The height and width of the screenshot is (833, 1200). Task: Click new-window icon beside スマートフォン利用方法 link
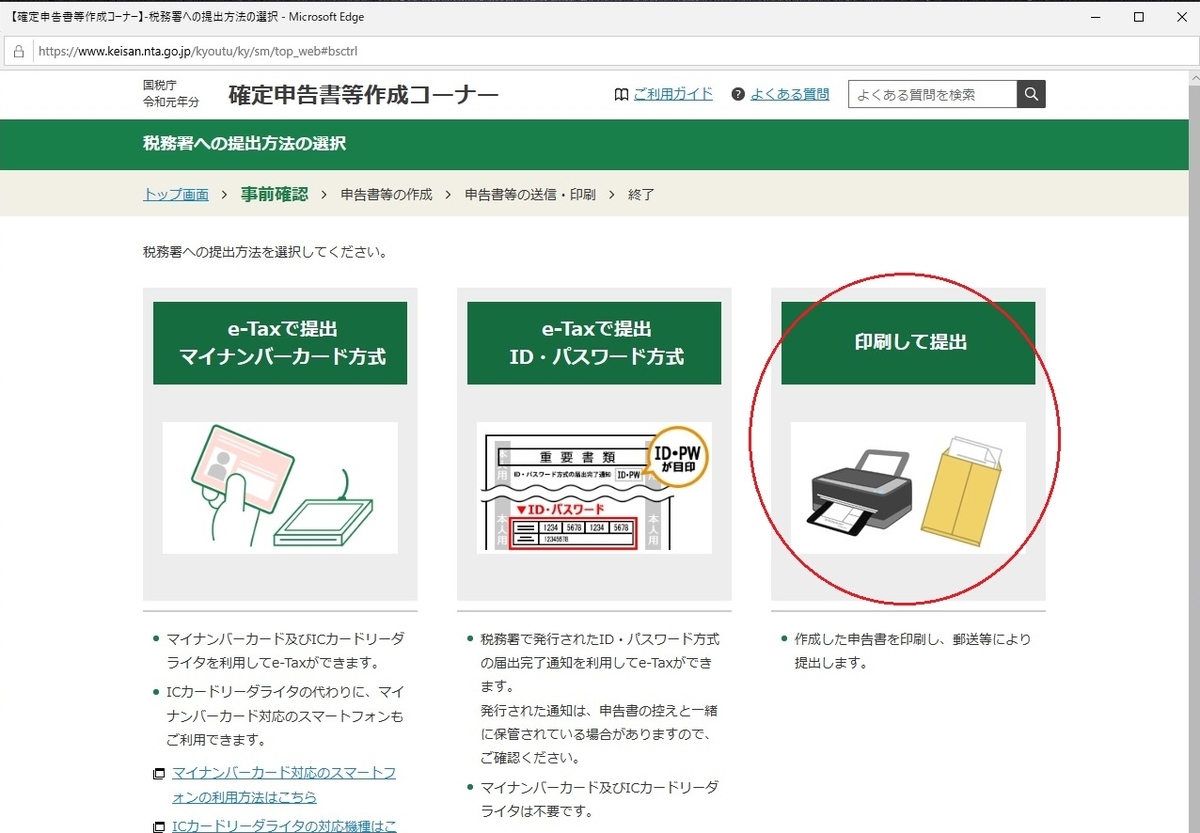[x=158, y=774]
